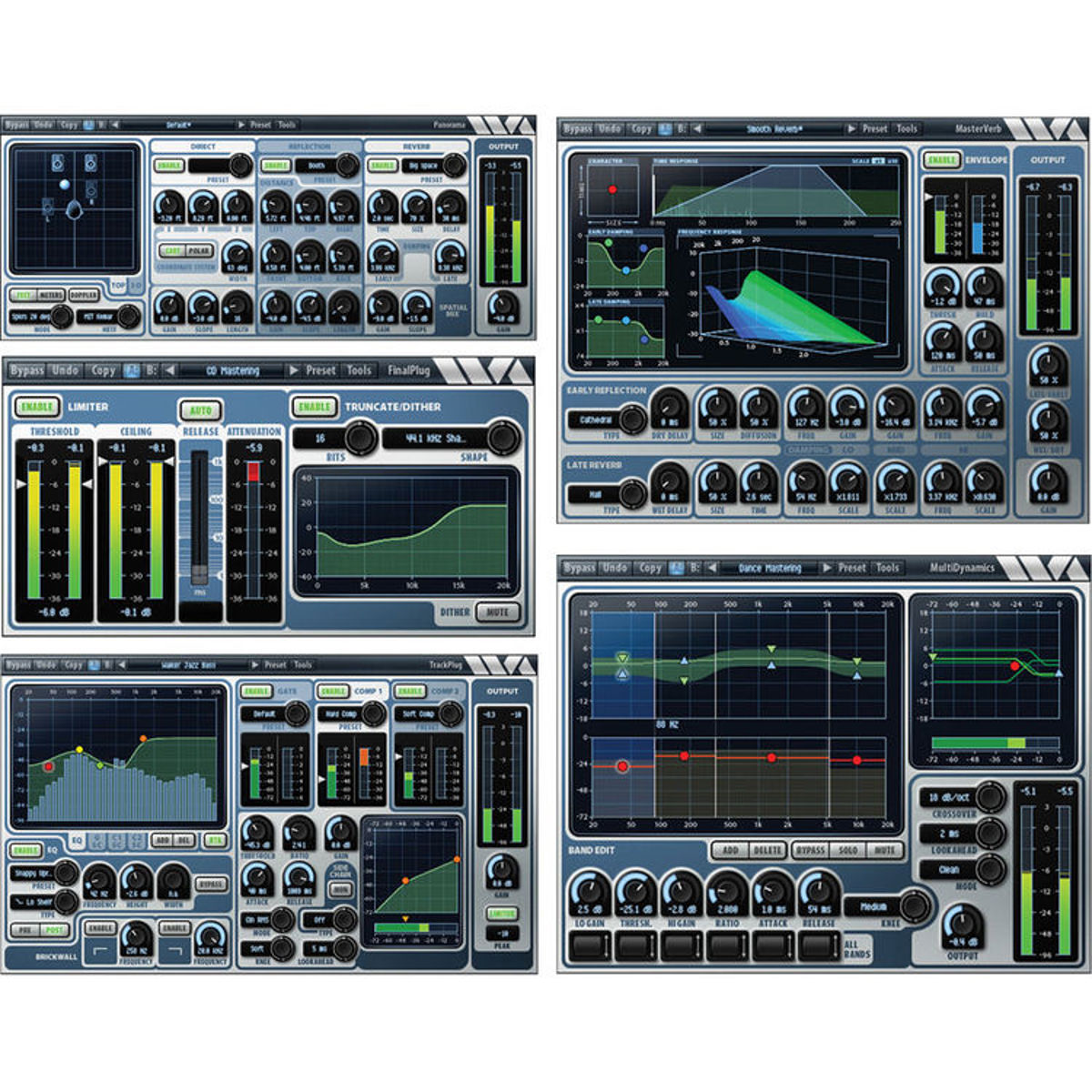
Task: Open Preset menu in FinalPlug
Action: click(321, 370)
